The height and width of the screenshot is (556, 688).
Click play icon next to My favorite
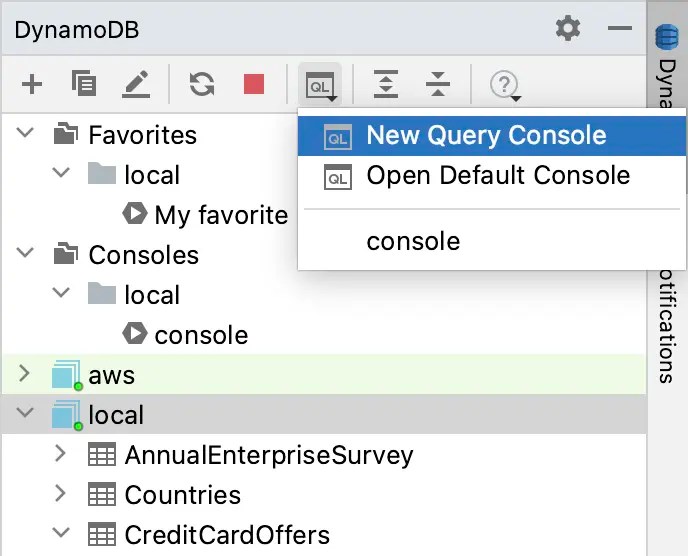tap(135, 213)
